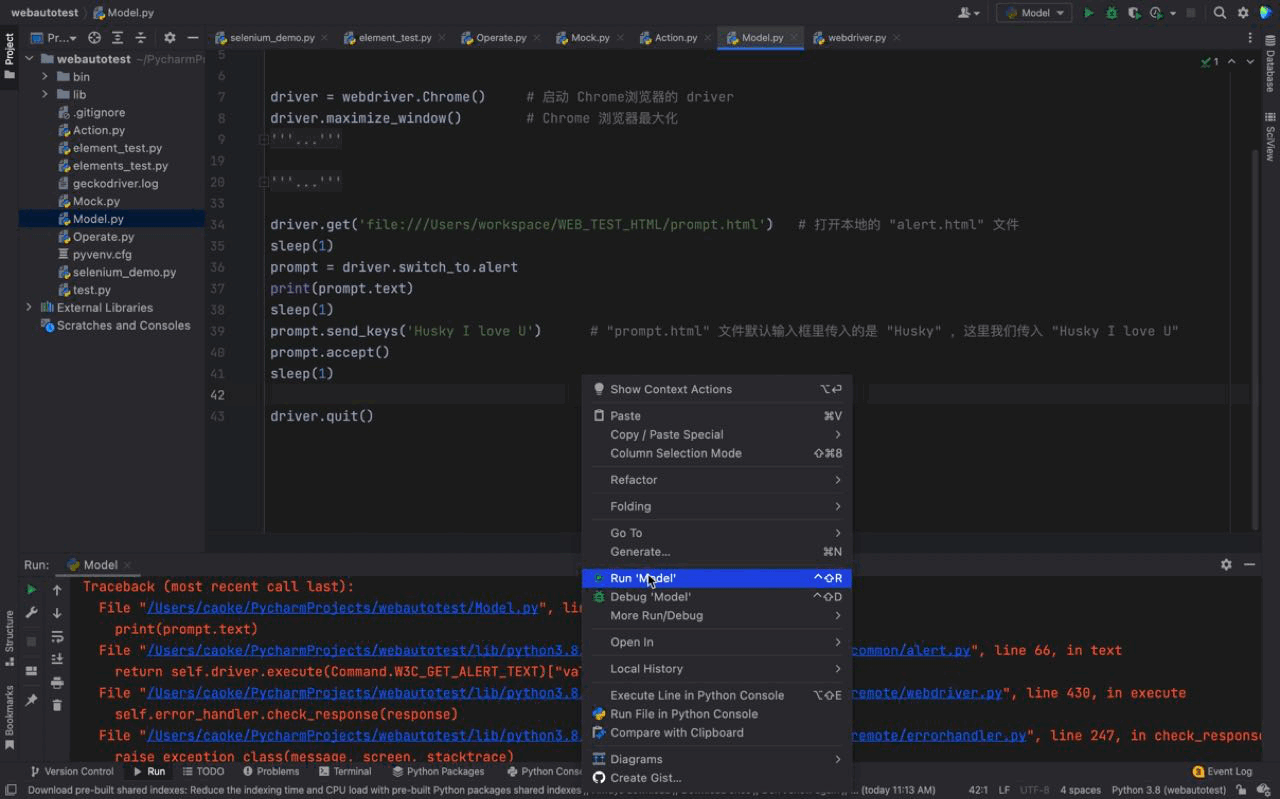This screenshot has height=799, width=1280.
Task: Go to next highlighted problem arrow
Action: tap(1250, 62)
